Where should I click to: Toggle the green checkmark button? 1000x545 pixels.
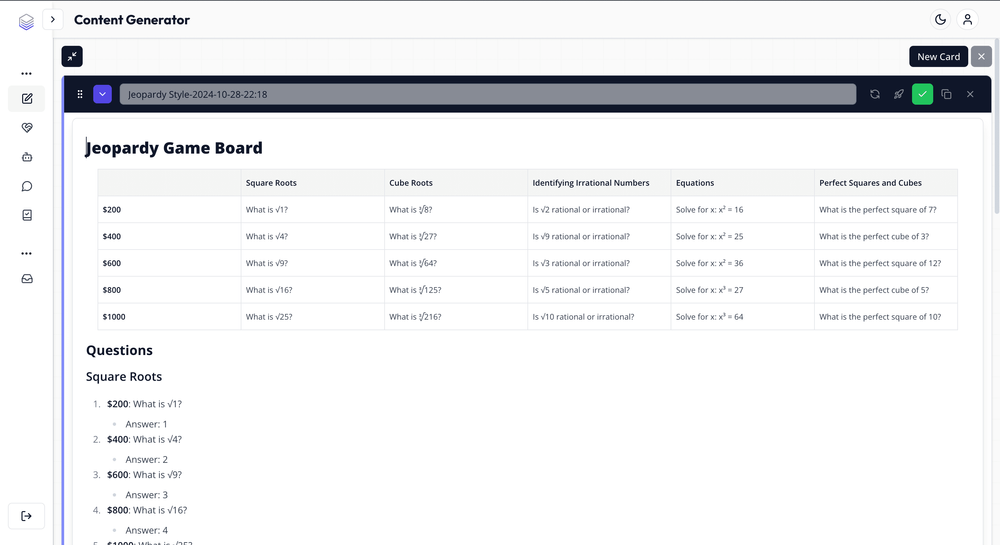922,94
